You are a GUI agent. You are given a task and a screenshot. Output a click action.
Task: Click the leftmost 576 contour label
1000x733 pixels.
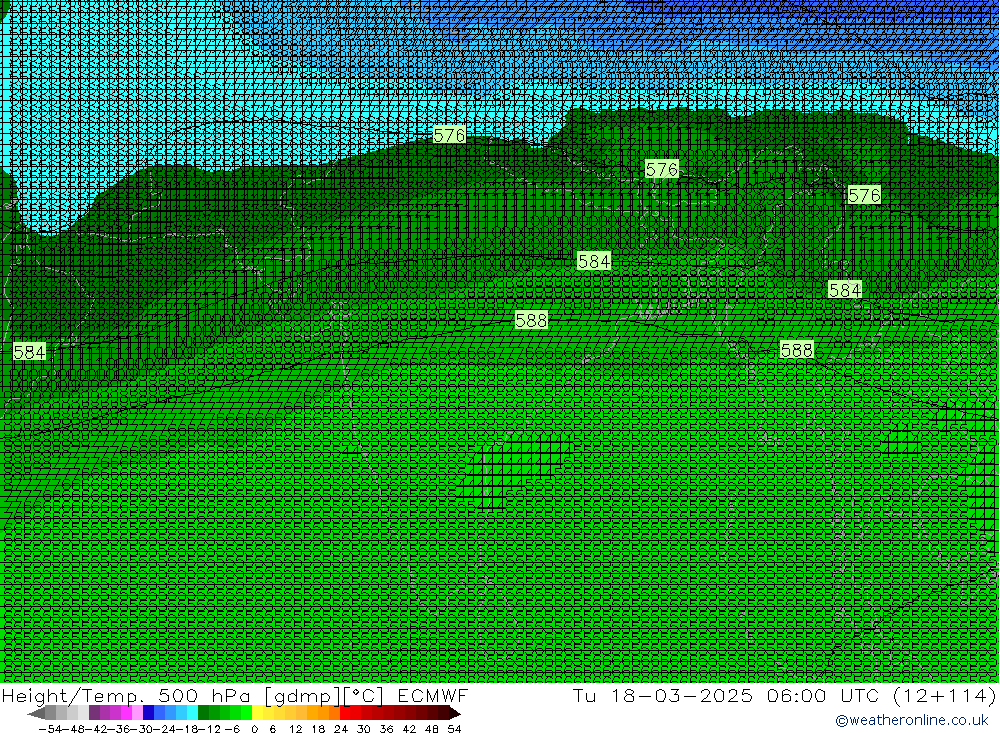pyautogui.click(x=449, y=135)
